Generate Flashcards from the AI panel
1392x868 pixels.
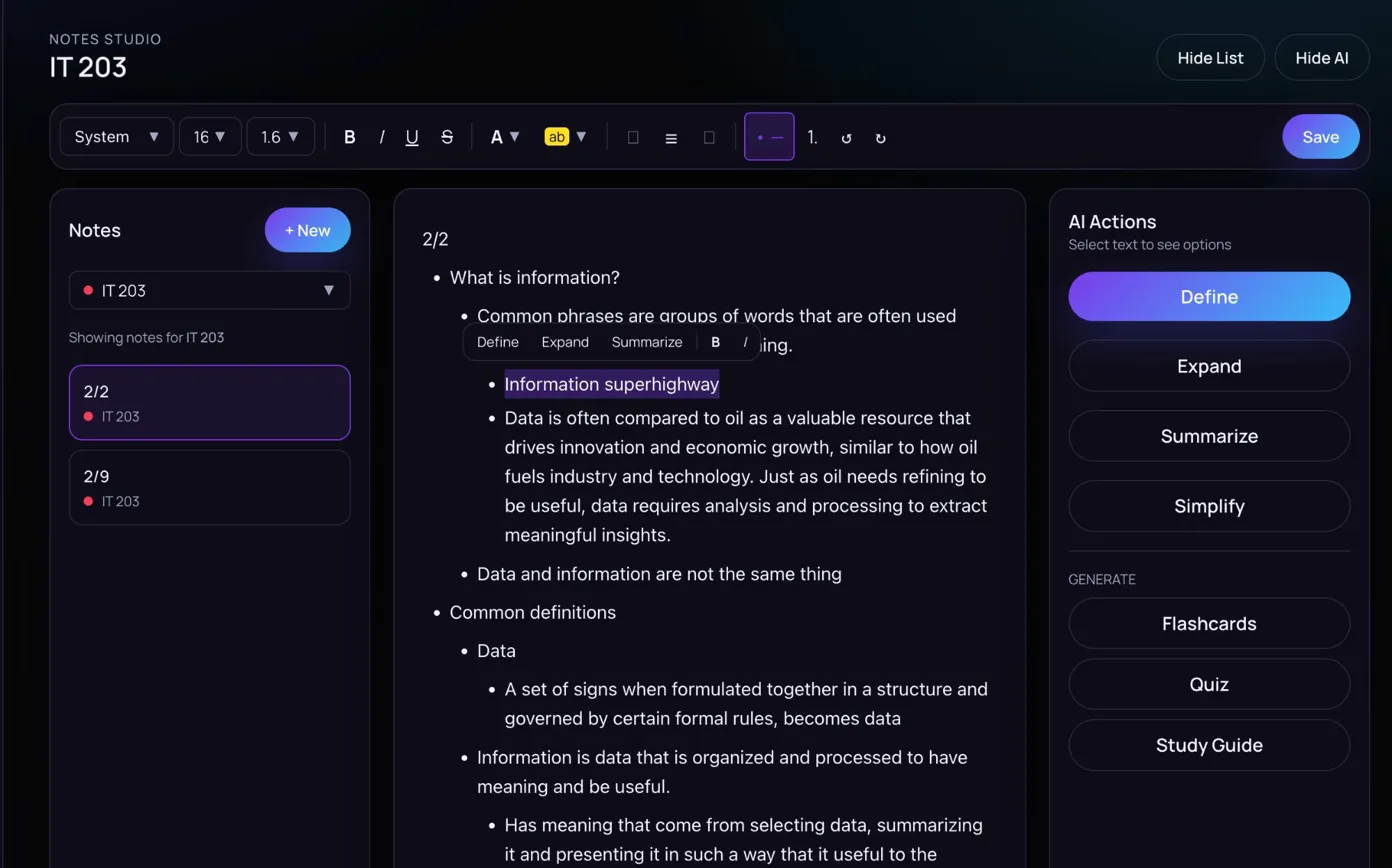tap(1208, 624)
